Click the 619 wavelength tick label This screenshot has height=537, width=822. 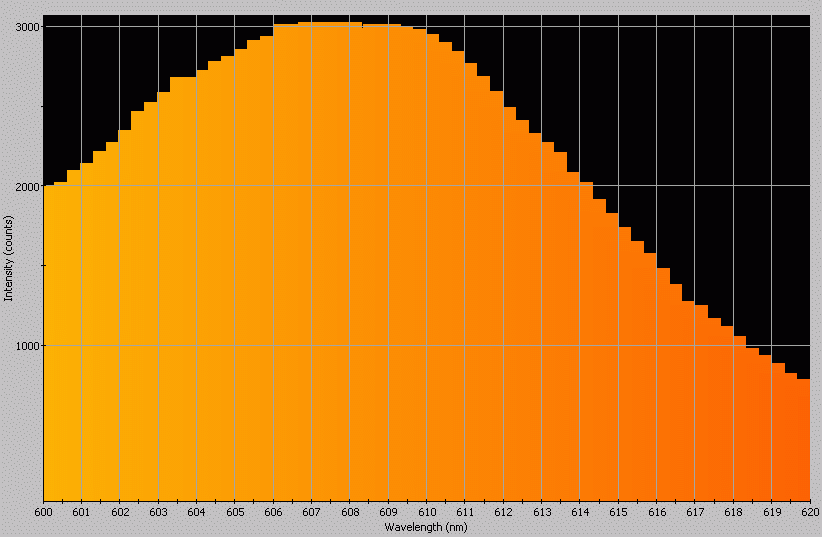point(772,512)
